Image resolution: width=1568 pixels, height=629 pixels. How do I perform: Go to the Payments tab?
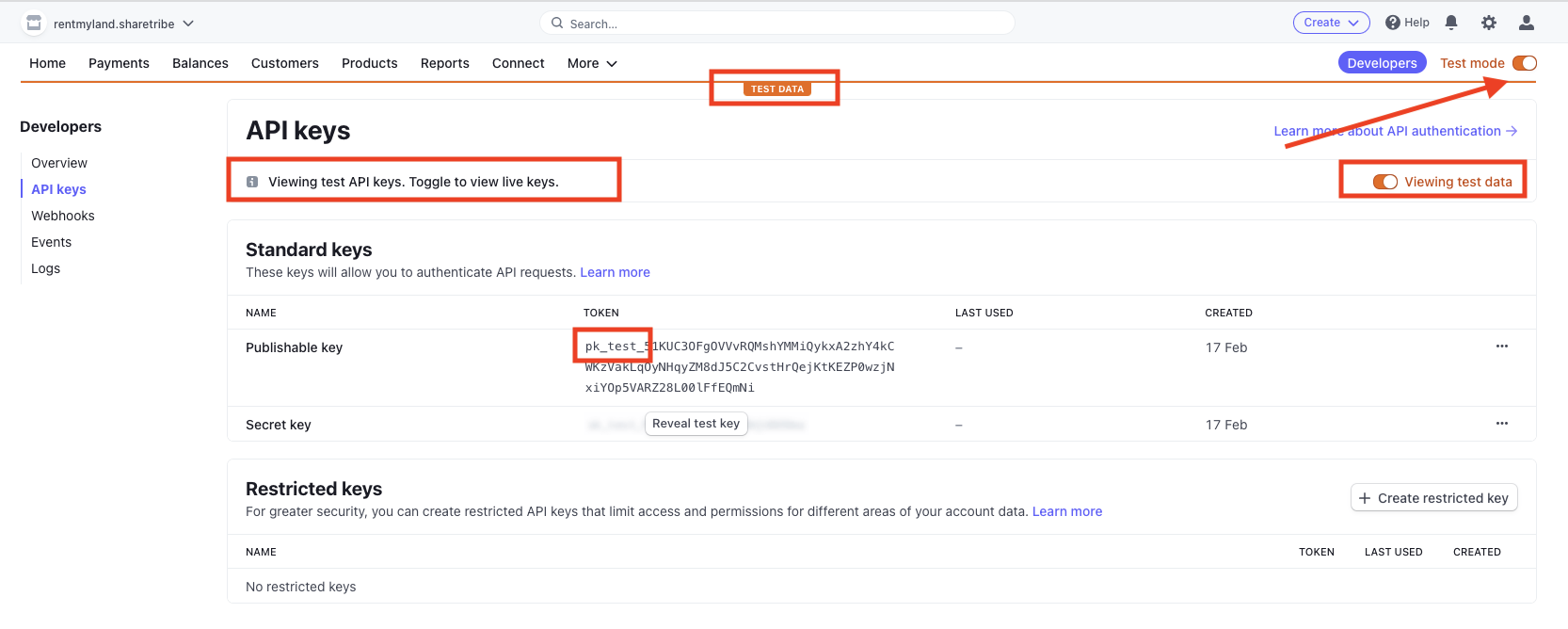[x=119, y=63]
